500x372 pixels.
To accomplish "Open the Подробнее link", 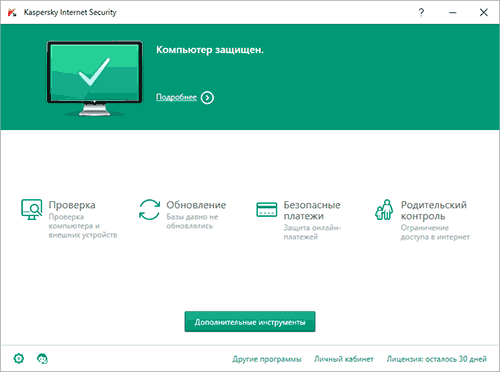I will point(176,97).
